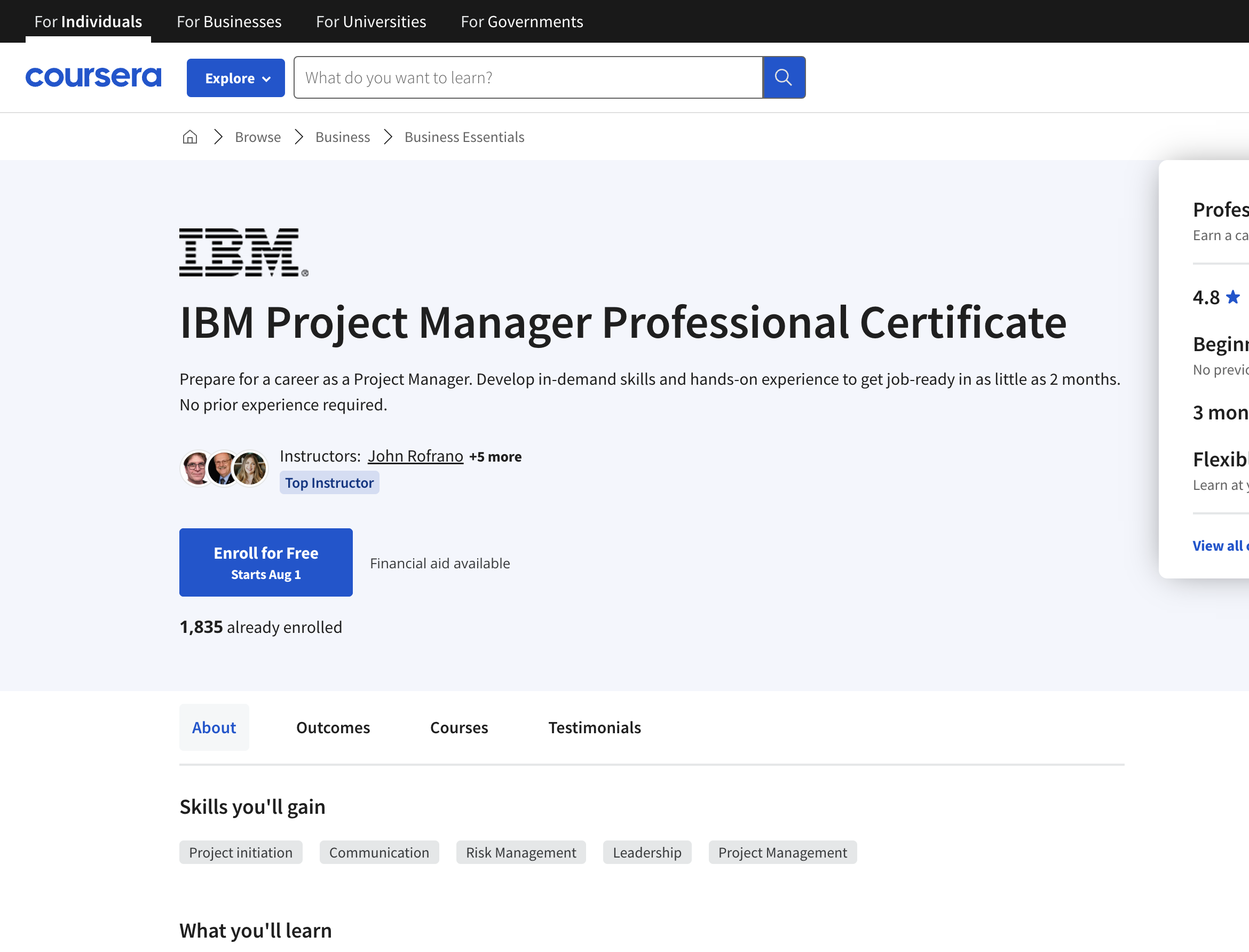The image size is (1249, 952).
Task: Click Enroll for Free button
Action: point(266,562)
